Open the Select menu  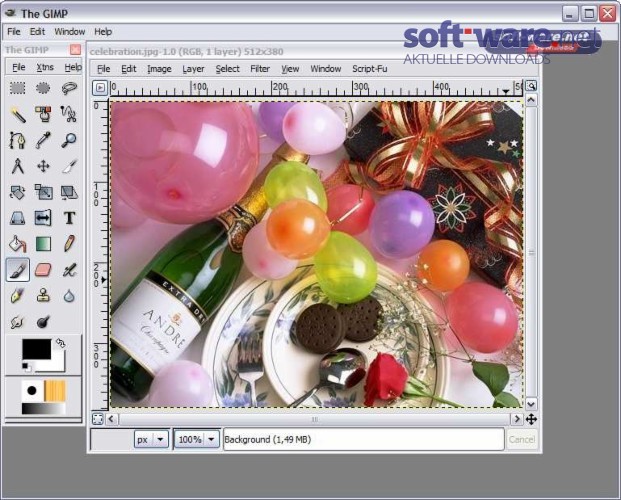227,69
